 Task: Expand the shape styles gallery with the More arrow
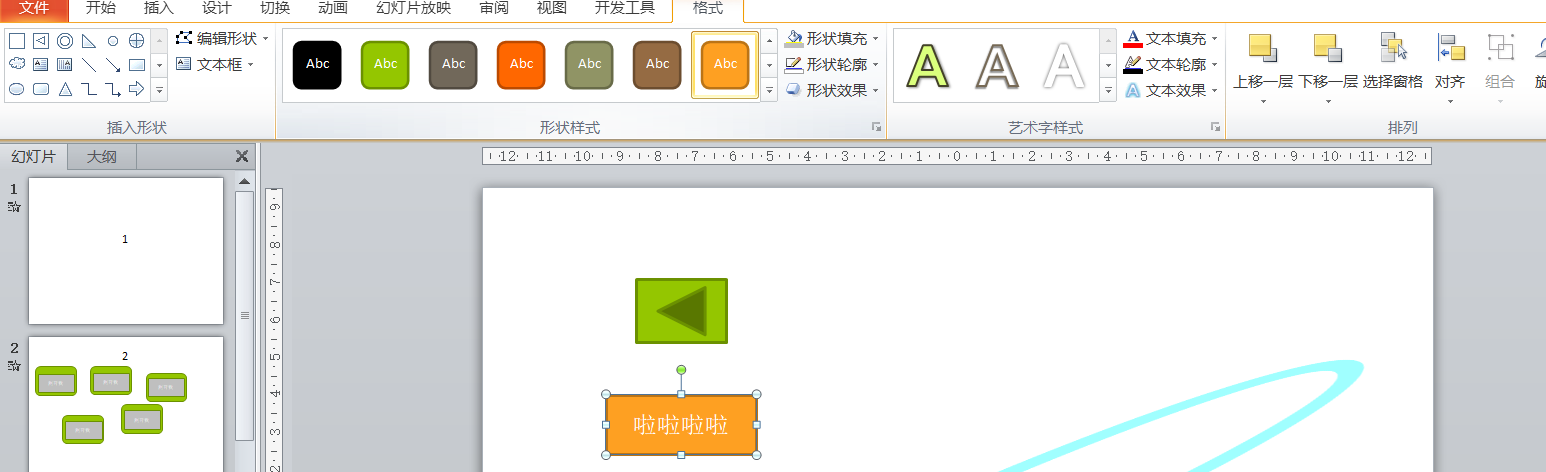point(769,90)
